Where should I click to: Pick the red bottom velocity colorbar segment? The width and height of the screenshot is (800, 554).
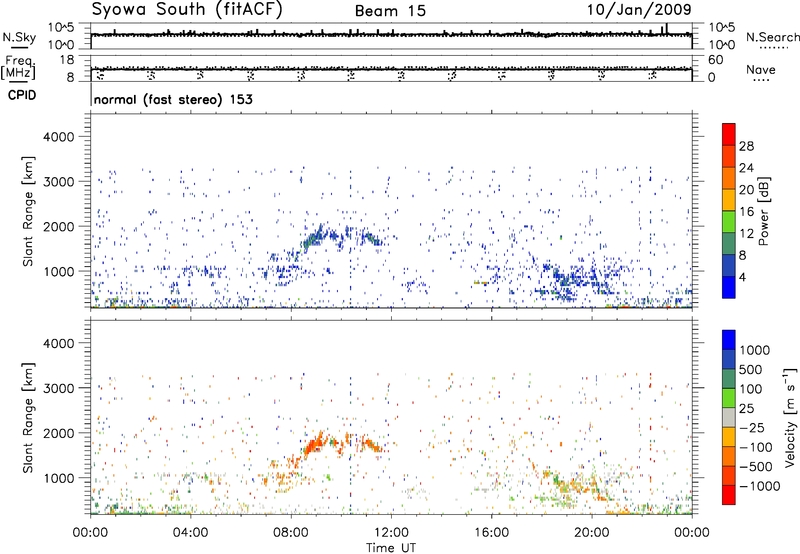(x=729, y=495)
